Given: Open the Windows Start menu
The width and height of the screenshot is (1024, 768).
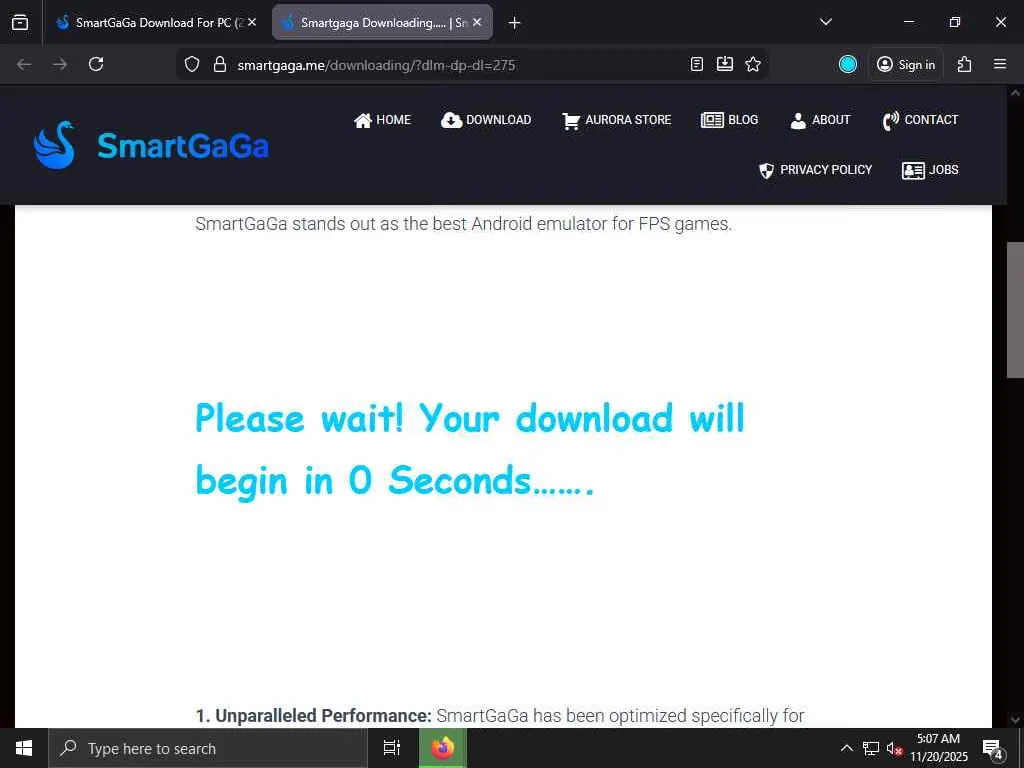Looking at the screenshot, I should tap(24, 748).
